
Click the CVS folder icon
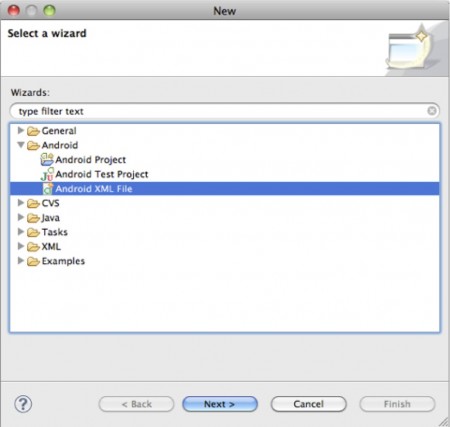33,203
